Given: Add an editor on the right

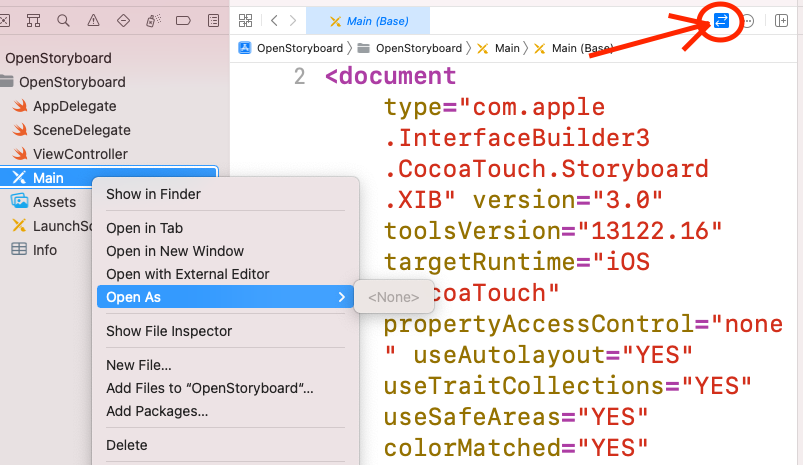Looking at the screenshot, I should point(781,20).
